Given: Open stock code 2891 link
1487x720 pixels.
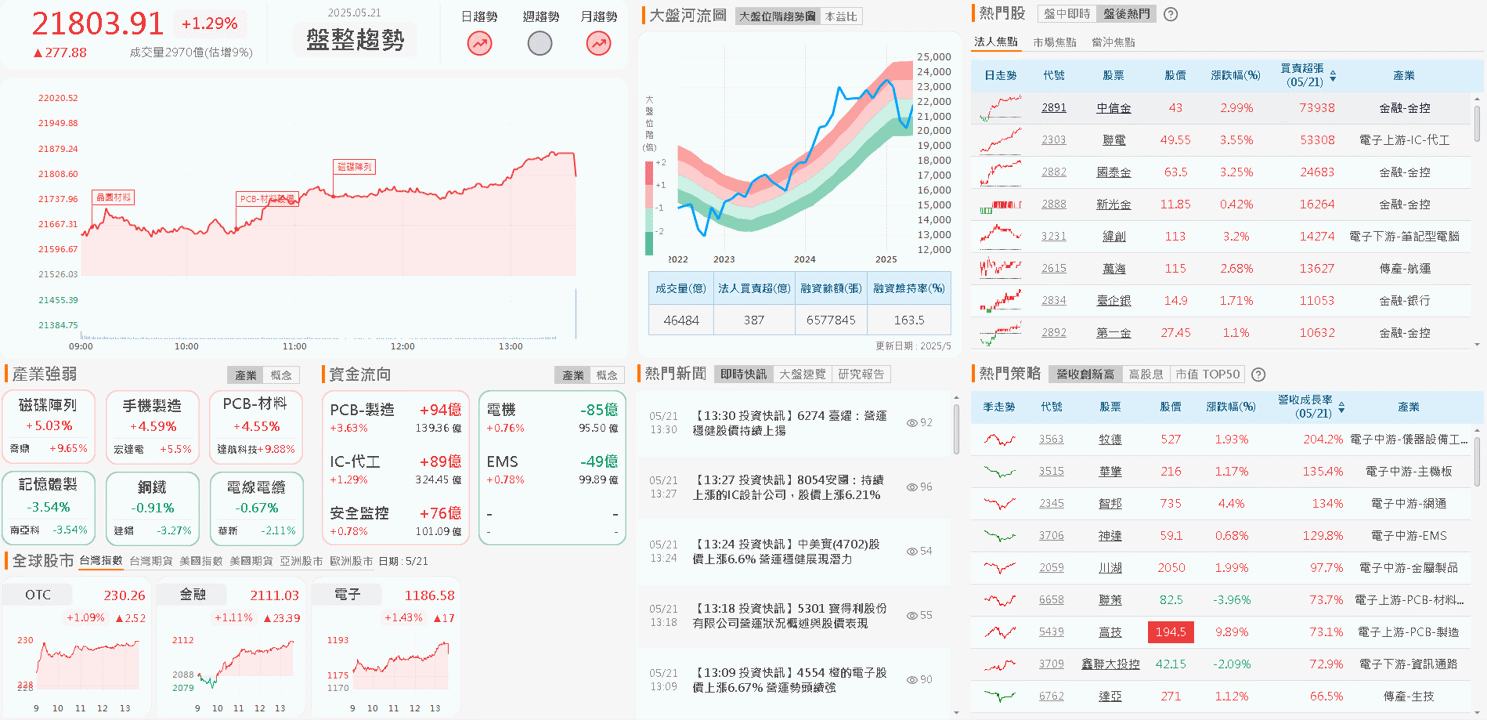Looking at the screenshot, I should [x=1053, y=108].
